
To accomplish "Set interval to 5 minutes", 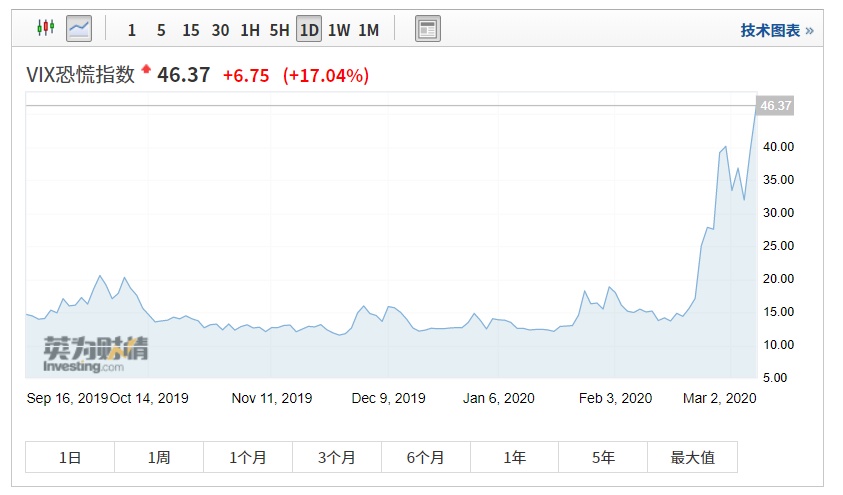I will 161,30.
